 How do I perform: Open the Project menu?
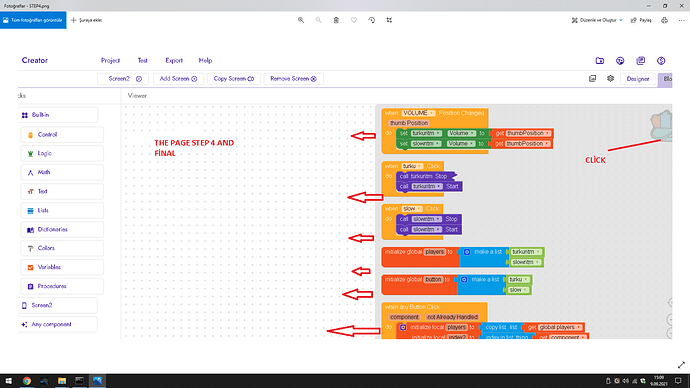tap(110, 61)
